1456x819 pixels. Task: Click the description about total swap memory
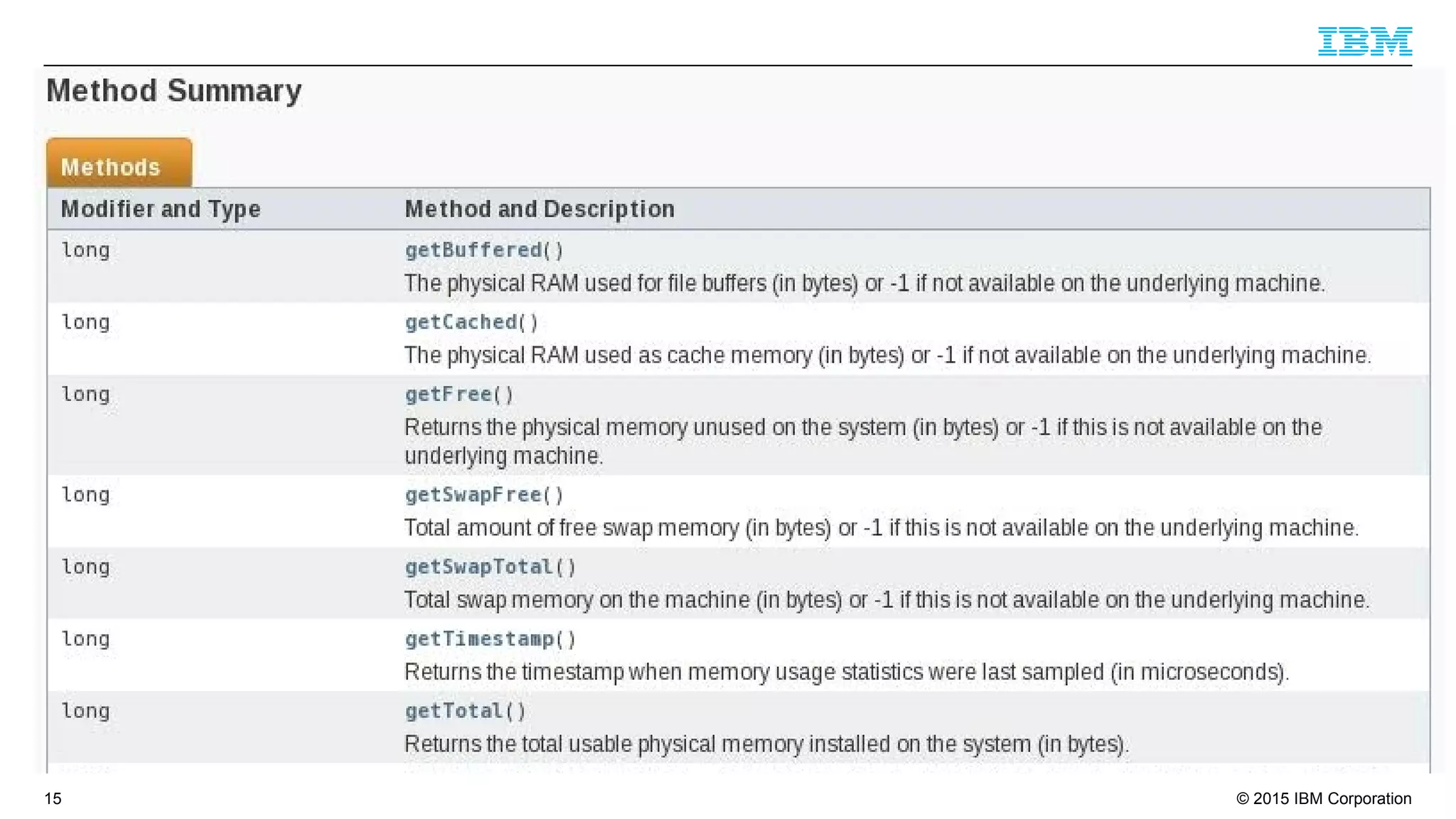tap(887, 600)
